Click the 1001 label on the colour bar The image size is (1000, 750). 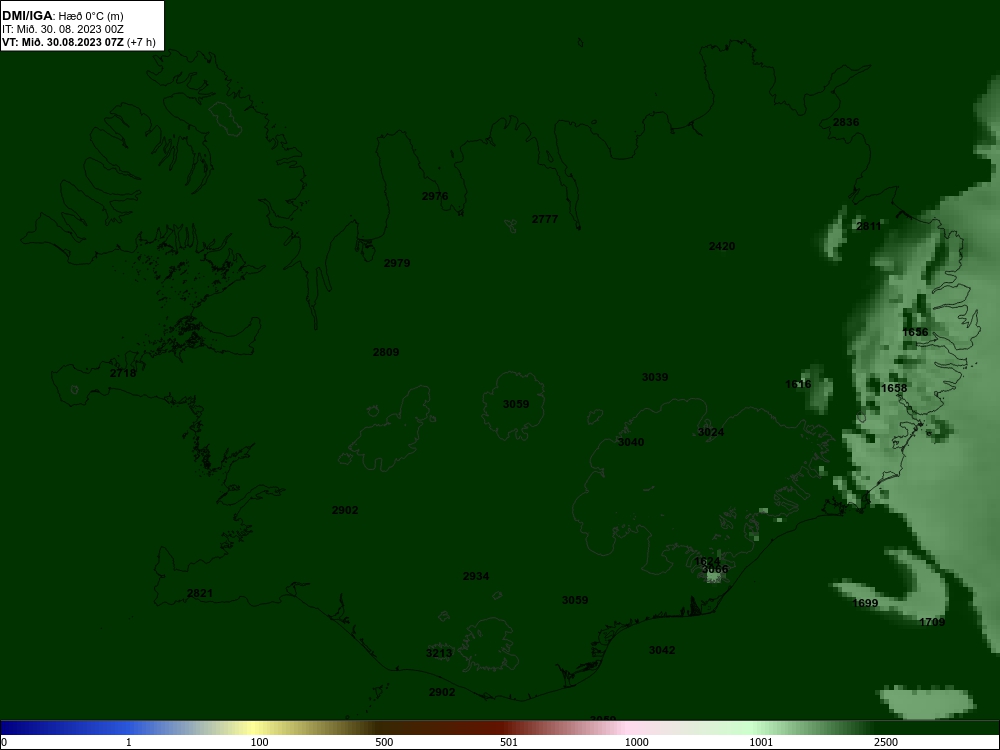tap(761, 742)
